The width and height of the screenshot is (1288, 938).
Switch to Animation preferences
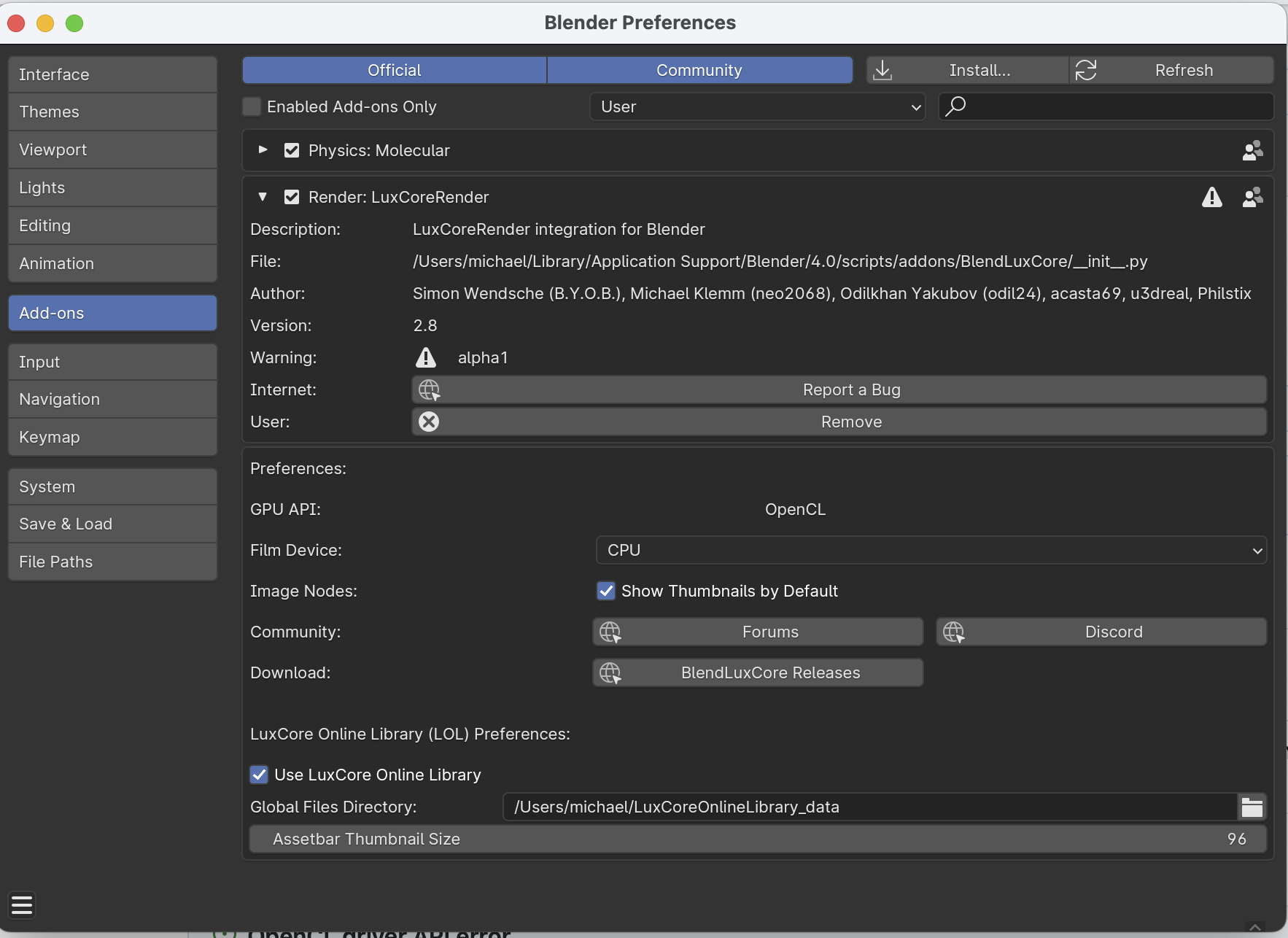click(x=112, y=263)
